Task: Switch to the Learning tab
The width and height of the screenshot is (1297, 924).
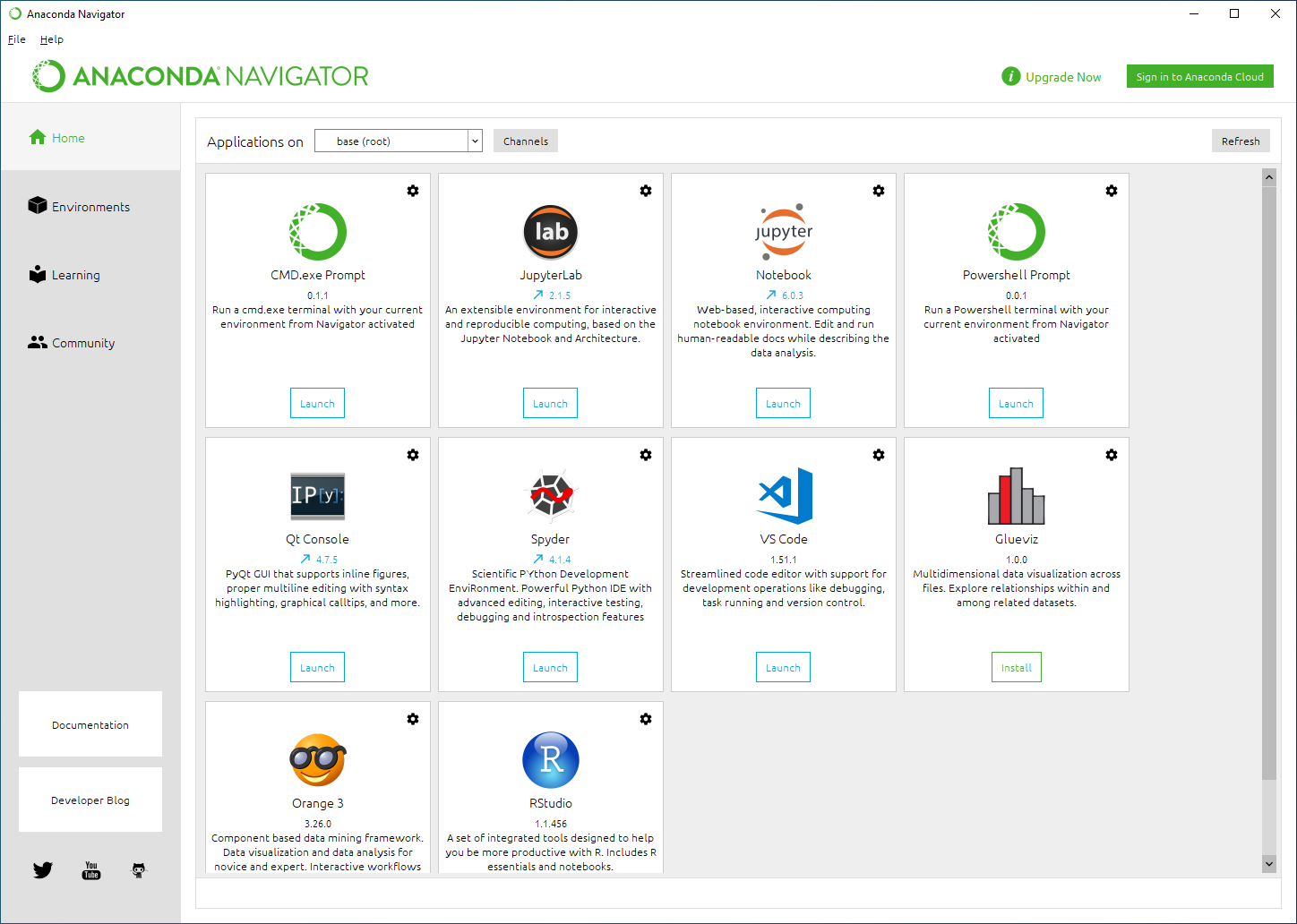Action: click(90, 275)
